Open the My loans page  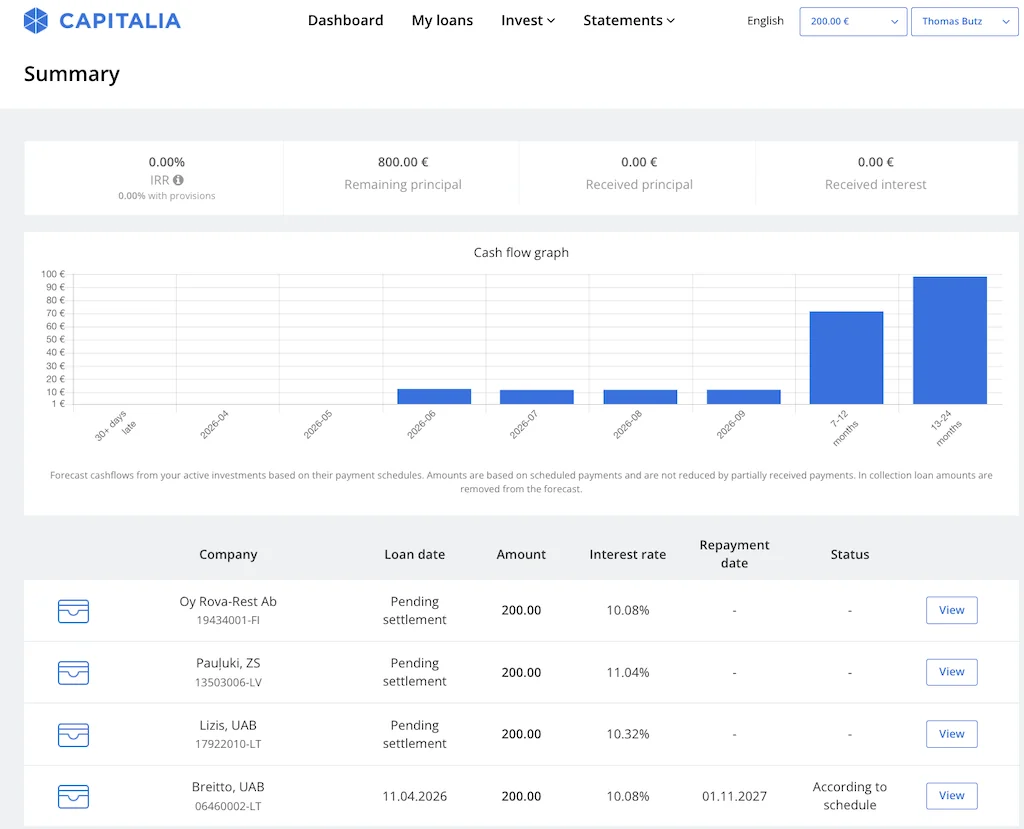(442, 20)
